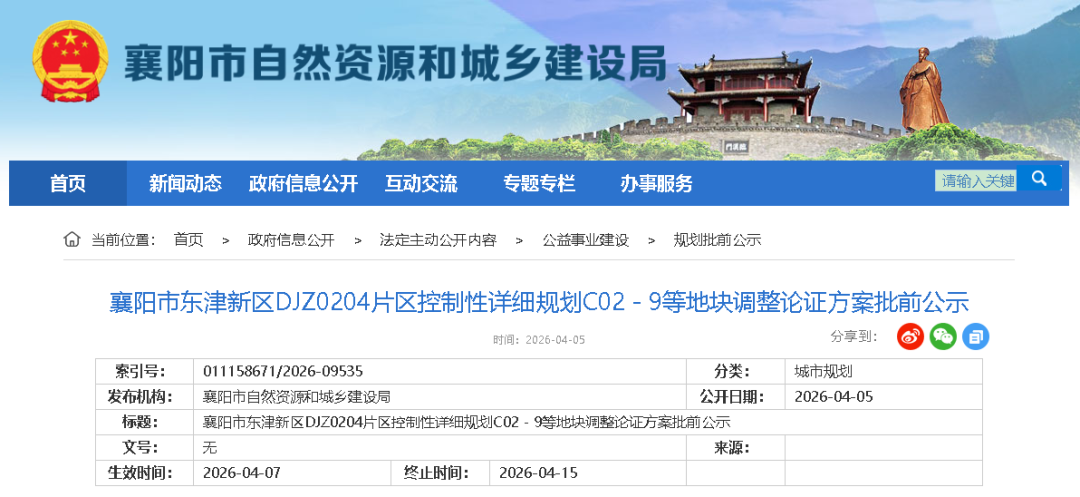Click the blue copy-link share icon

pos(976,336)
